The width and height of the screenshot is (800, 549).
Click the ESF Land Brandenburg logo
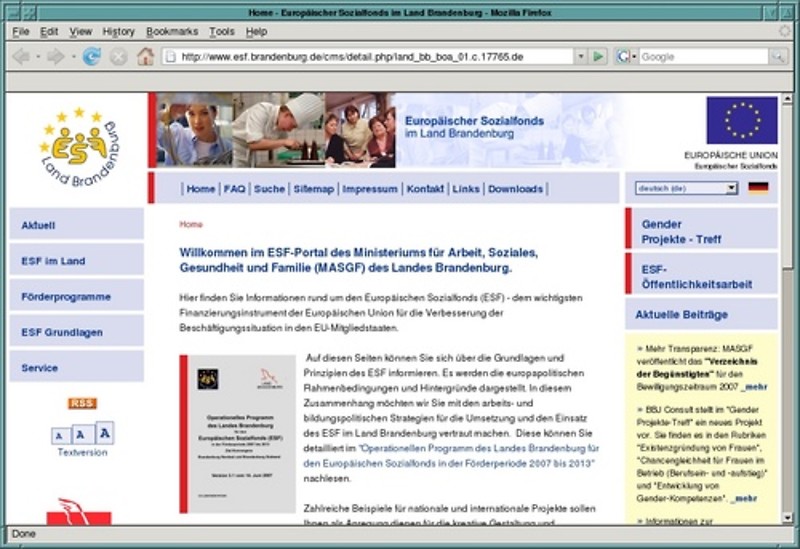pyautogui.click(x=79, y=147)
